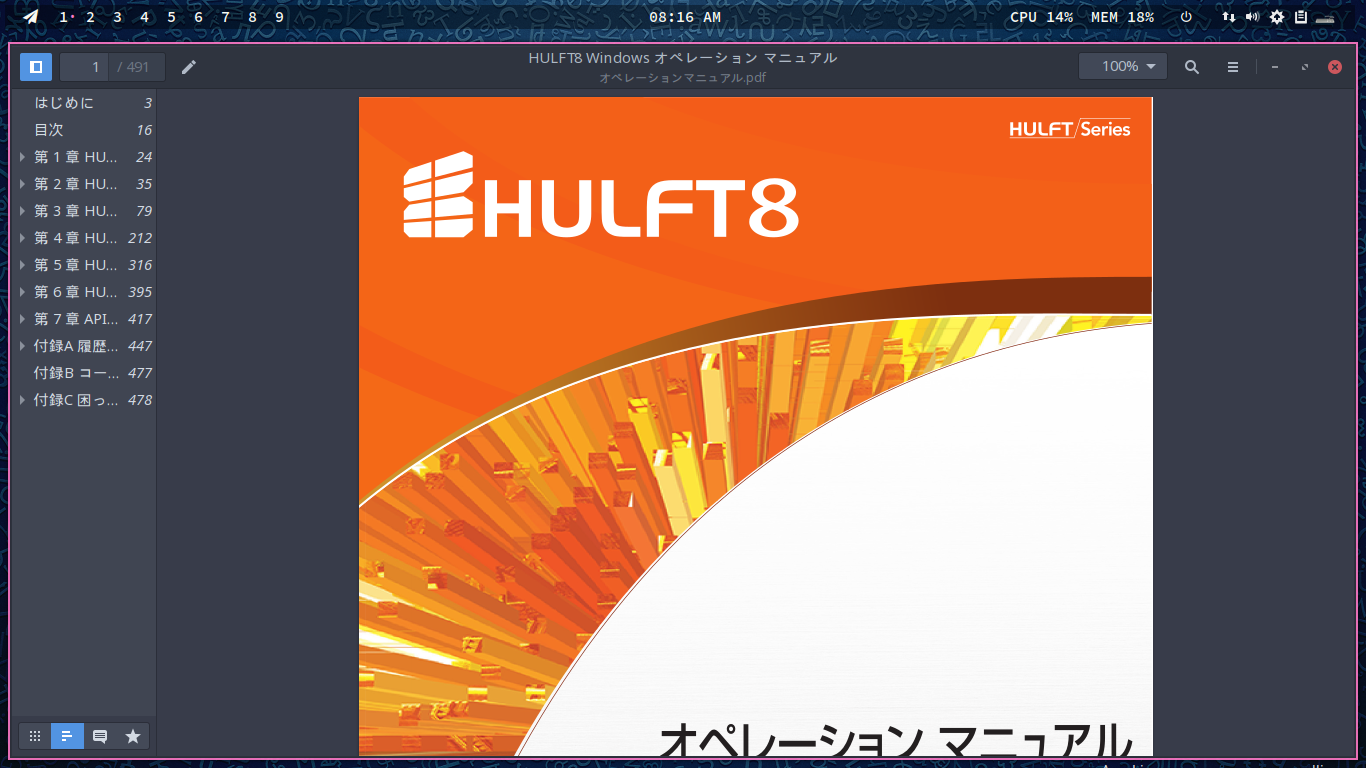This screenshot has height=768, width=1366.
Task: Select 付録C 困っ... outline row text
Action: (76, 400)
